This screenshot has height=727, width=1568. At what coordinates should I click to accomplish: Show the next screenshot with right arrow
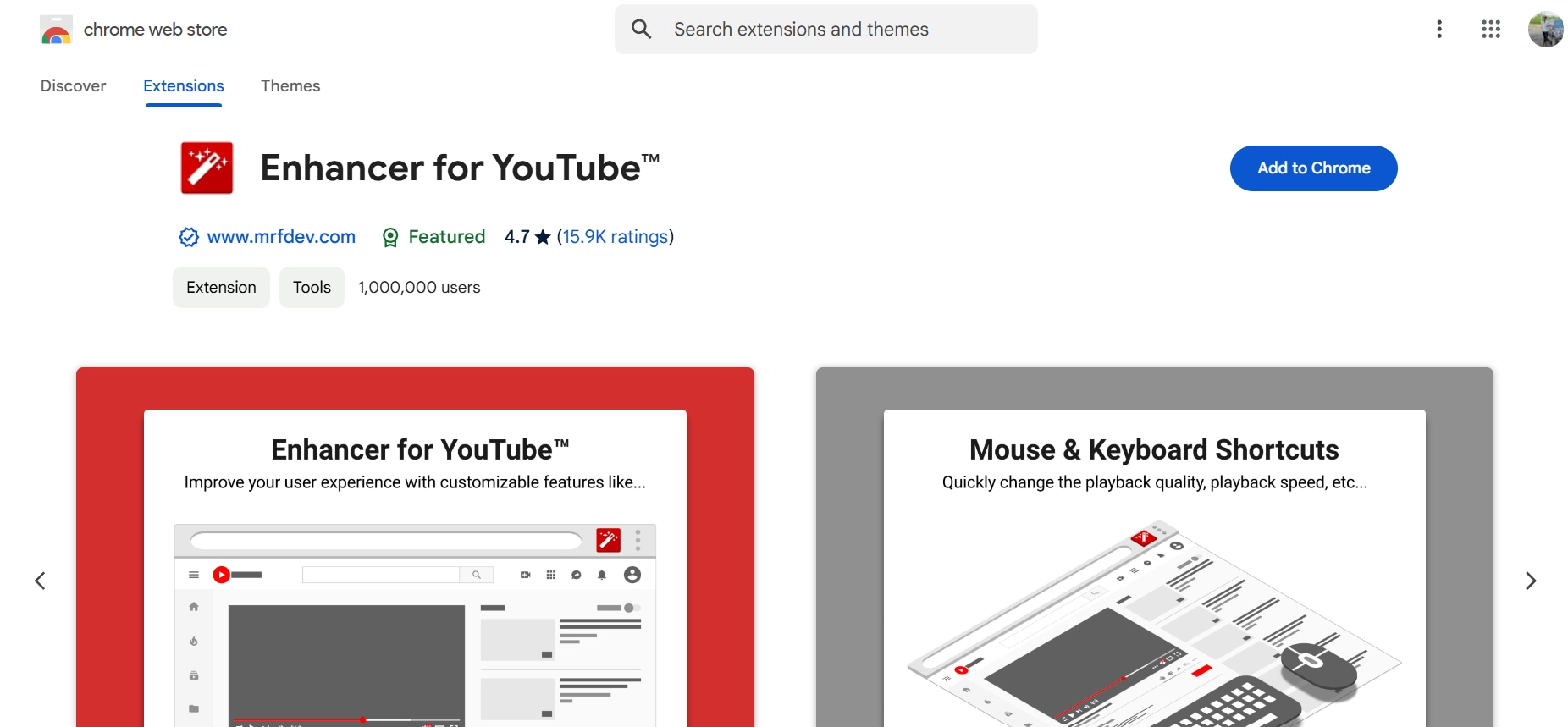1531,581
